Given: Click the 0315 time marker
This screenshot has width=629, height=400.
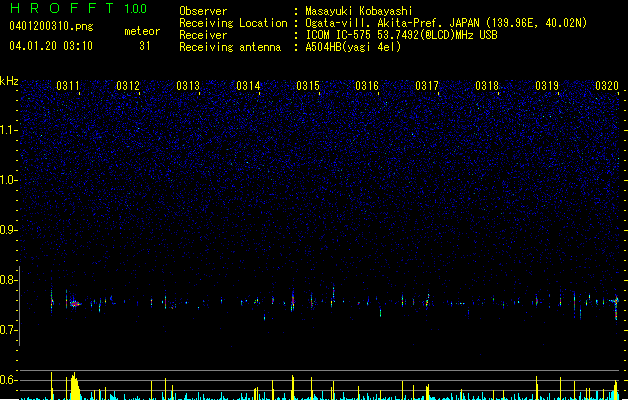Looking at the screenshot, I should pos(308,86).
